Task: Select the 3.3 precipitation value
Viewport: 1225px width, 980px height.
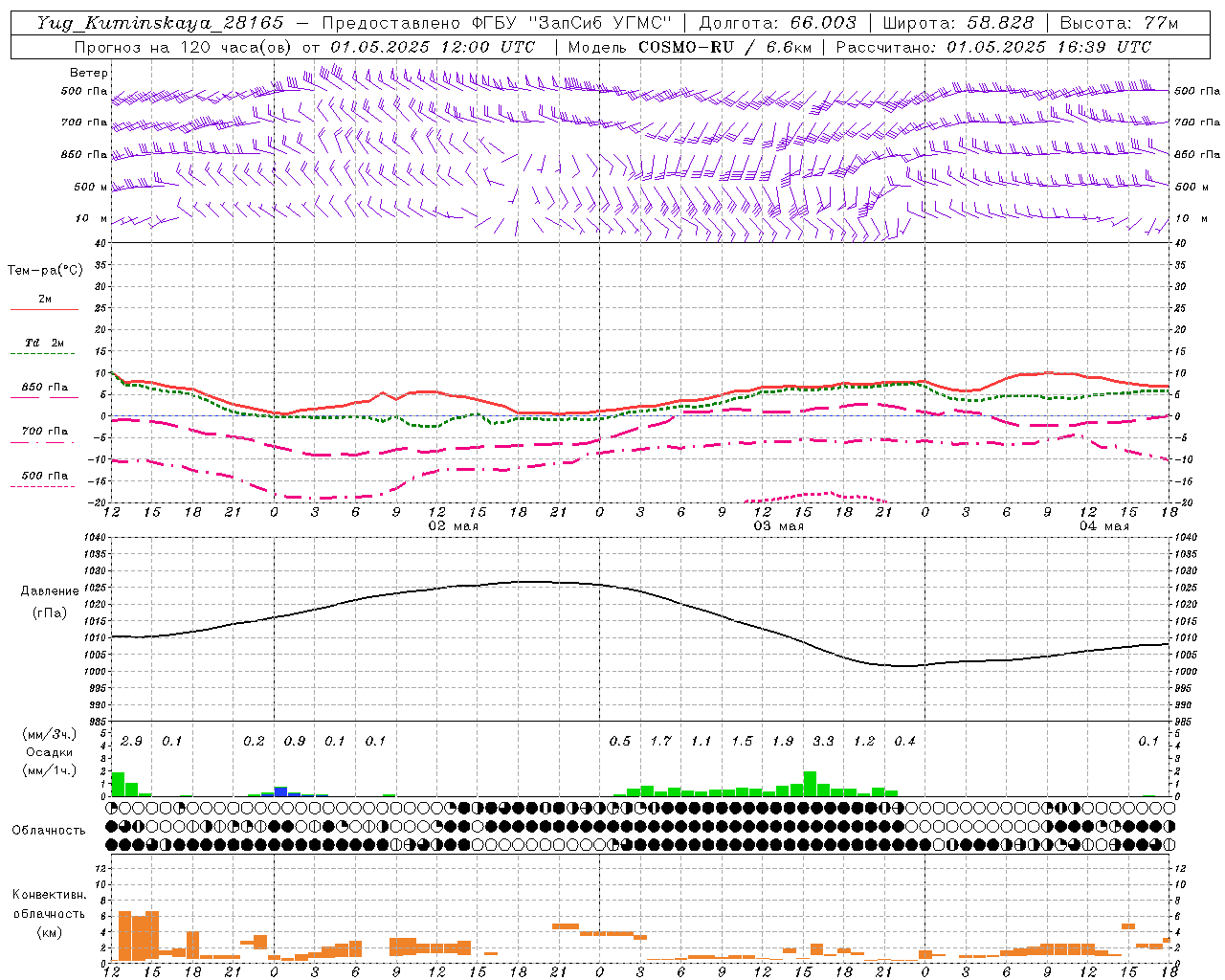Action: point(823,741)
